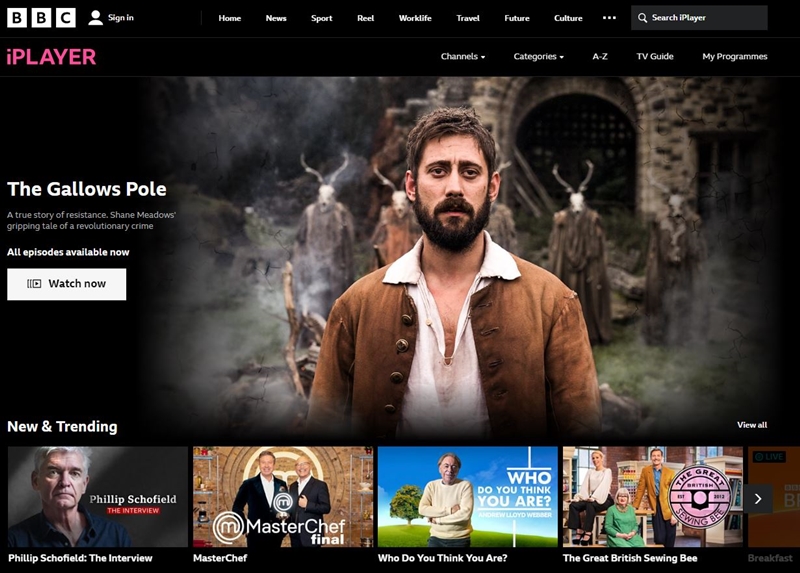Go to My Programmes
Image resolution: width=800 pixels, height=573 pixels.
pos(734,57)
